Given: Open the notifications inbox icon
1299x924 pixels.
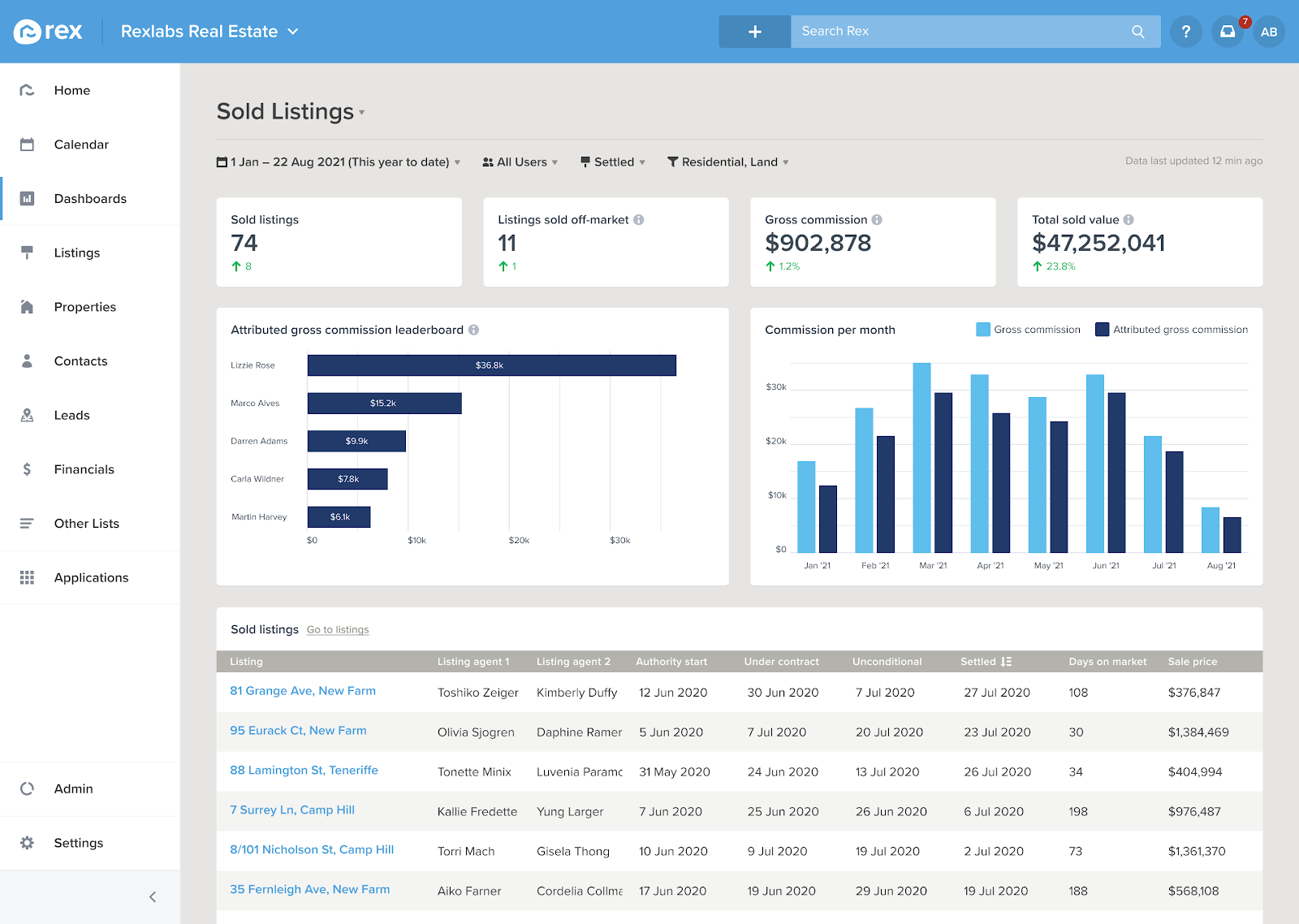Looking at the screenshot, I should (x=1228, y=32).
